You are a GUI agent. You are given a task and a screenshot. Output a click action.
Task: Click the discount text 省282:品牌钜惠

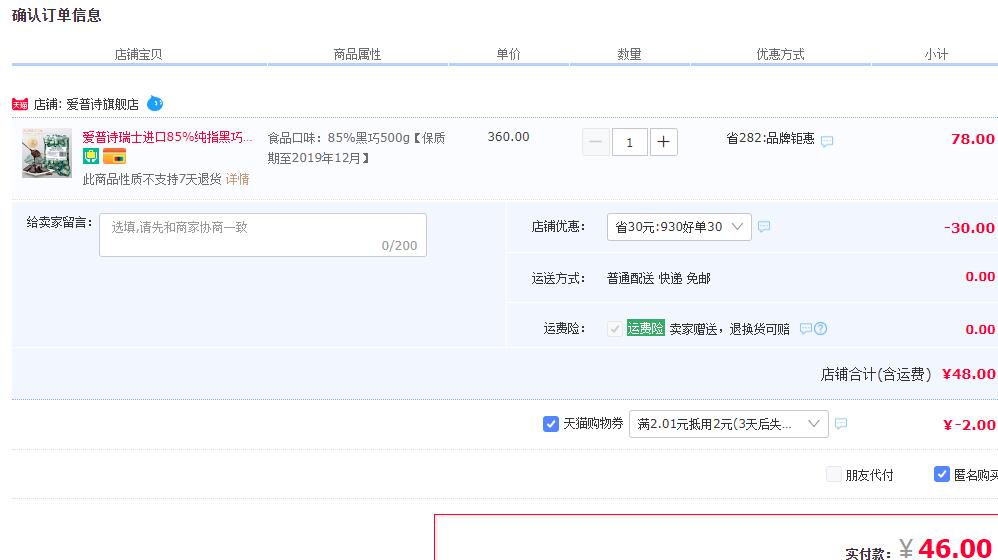click(770, 139)
